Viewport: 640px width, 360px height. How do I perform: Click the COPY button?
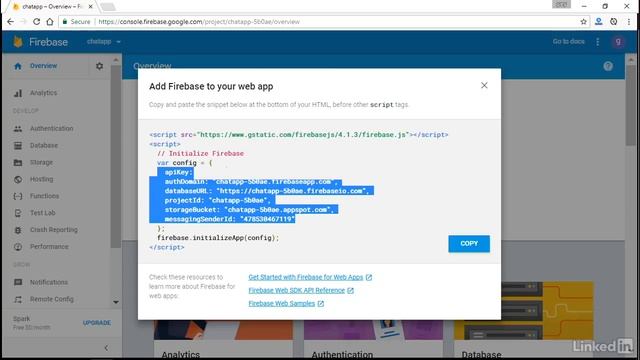tap(469, 244)
